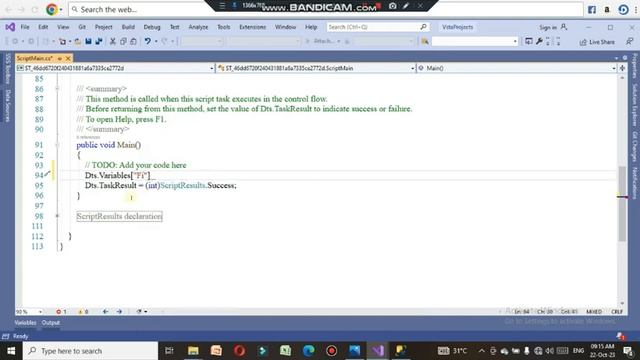The width and height of the screenshot is (640, 360).
Task: Click the New Project toolbar icon
Action: click(x=62, y=41)
